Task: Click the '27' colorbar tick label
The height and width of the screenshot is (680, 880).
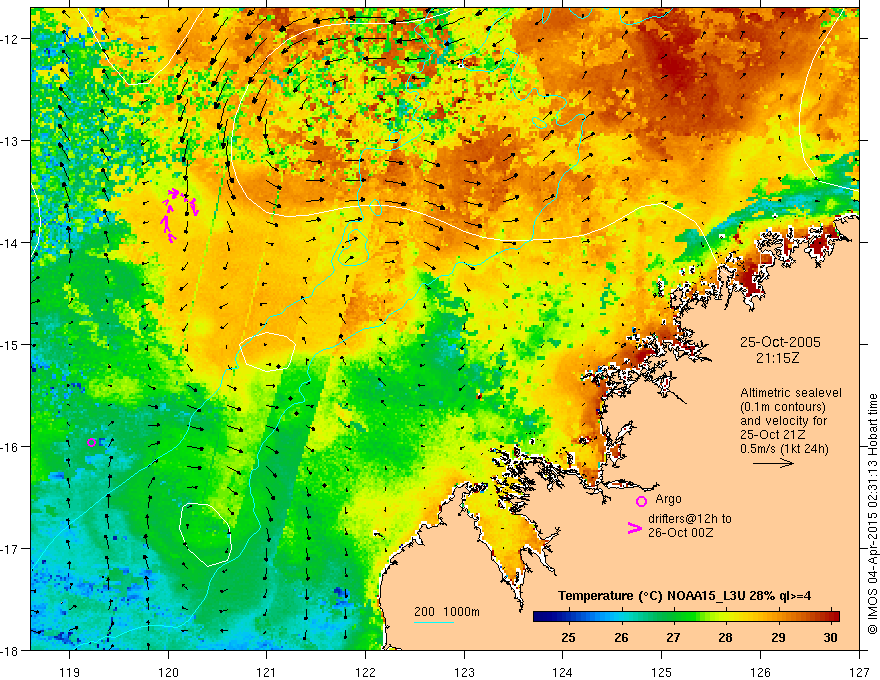Action: (x=673, y=637)
